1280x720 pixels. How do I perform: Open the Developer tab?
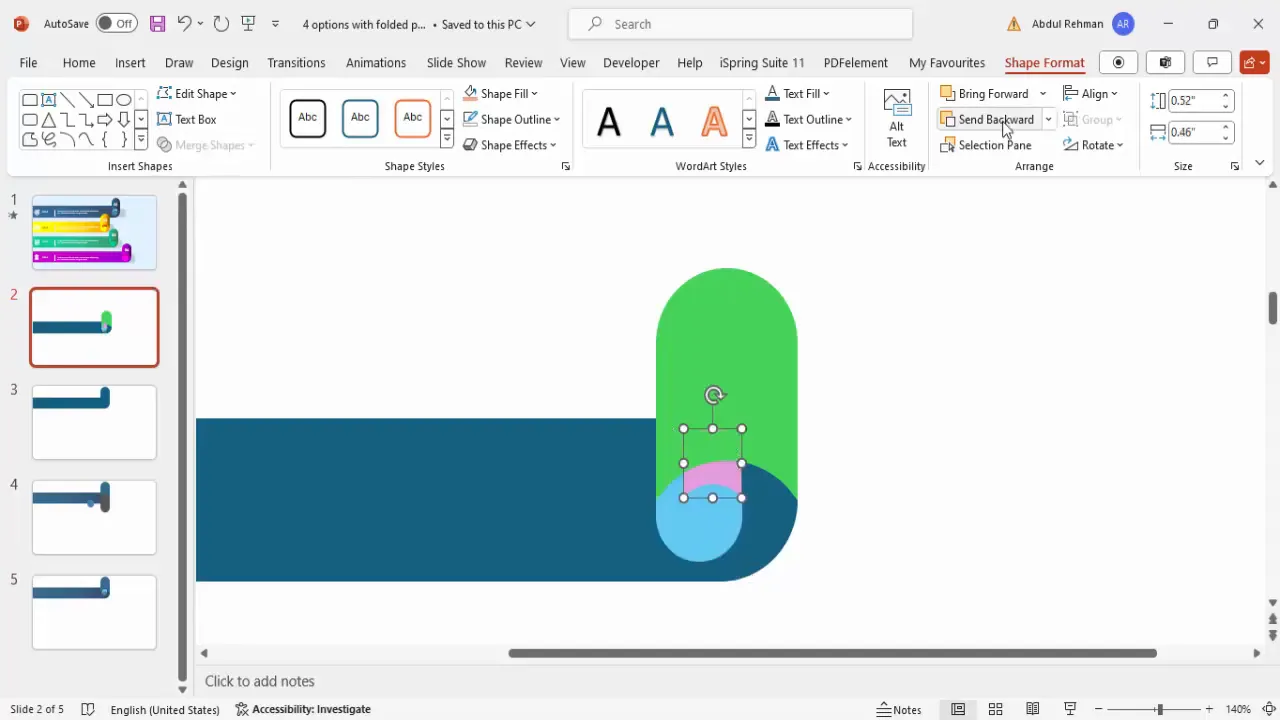pos(631,62)
